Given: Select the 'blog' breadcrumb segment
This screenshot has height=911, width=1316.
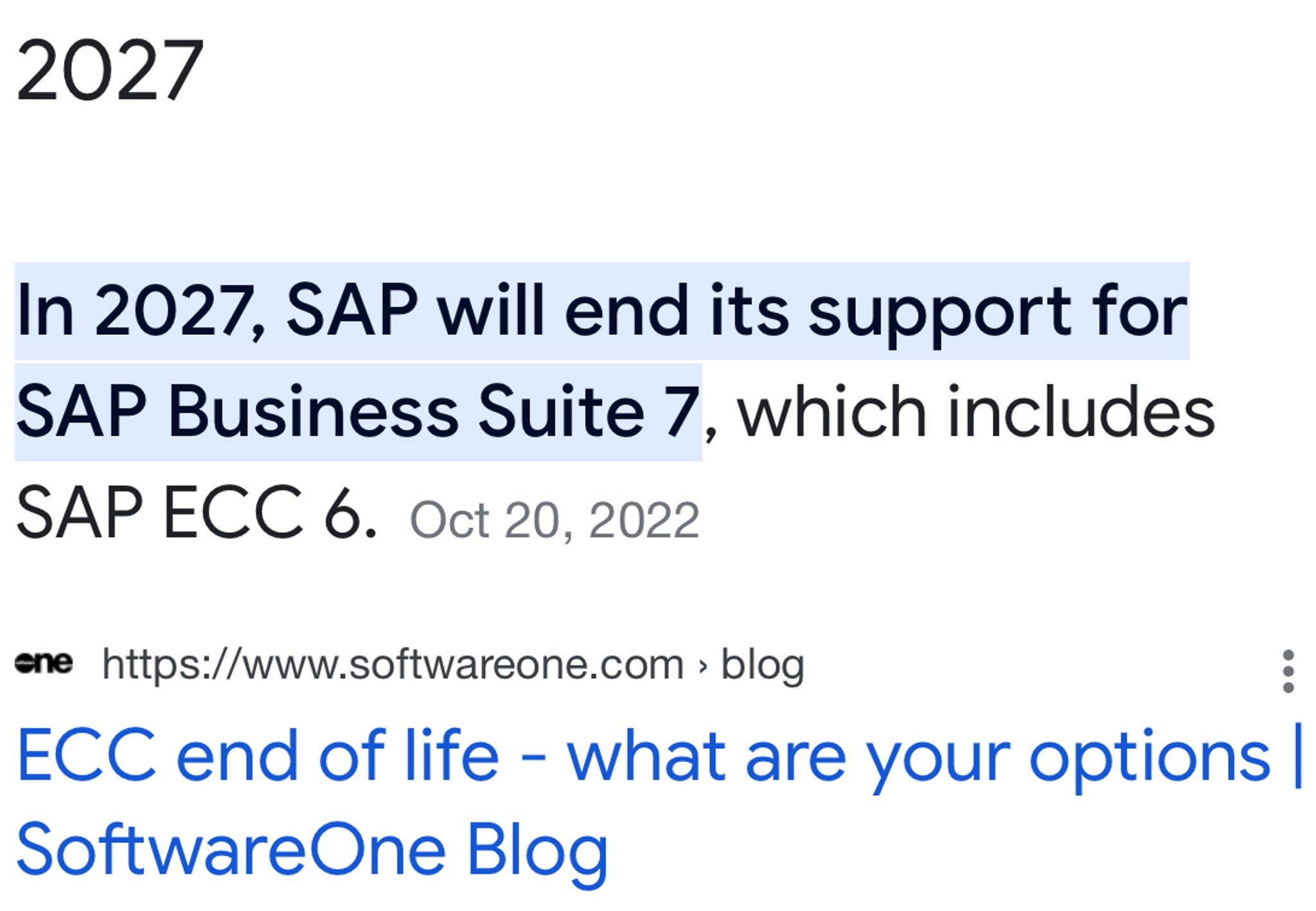Looking at the screenshot, I should click(763, 665).
